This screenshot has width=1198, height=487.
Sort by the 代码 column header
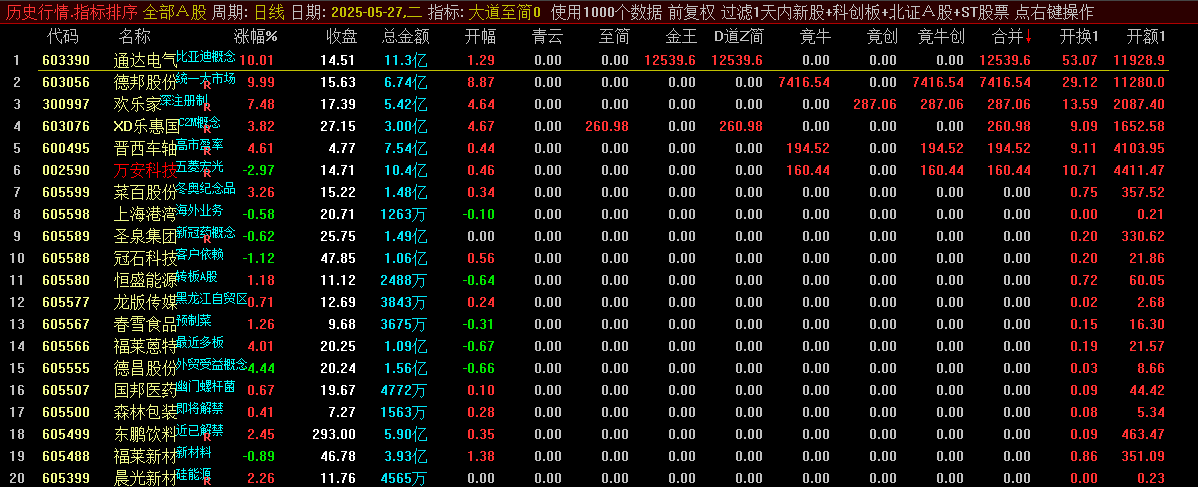point(62,36)
